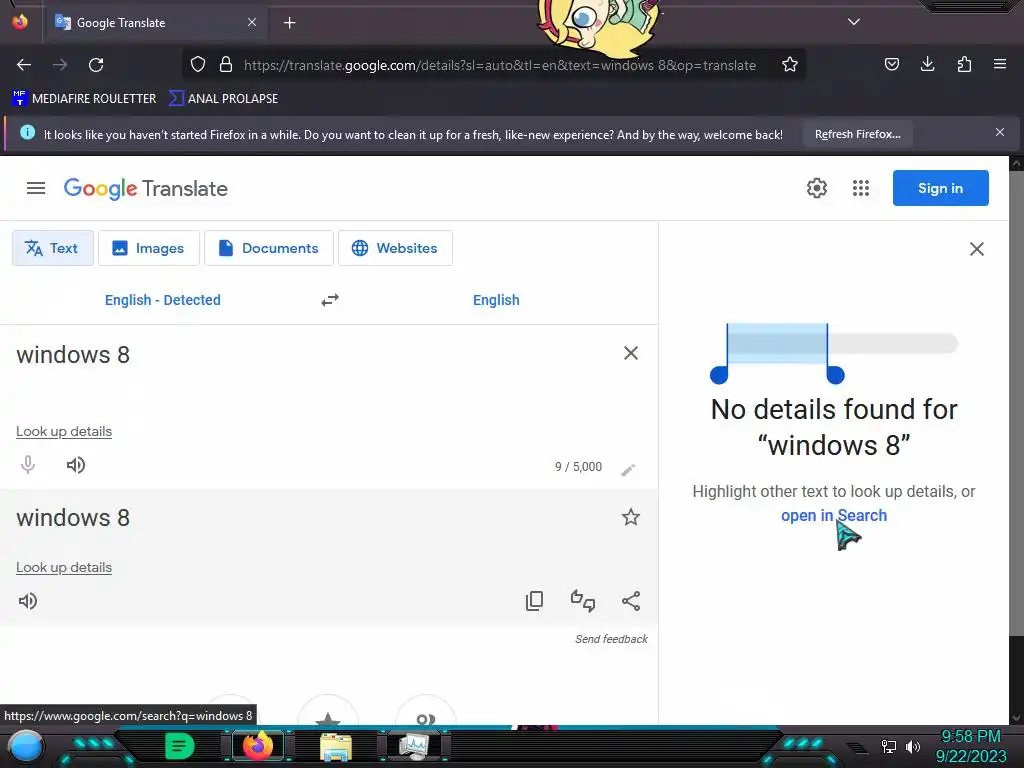Open the green notes app on taskbar
The height and width of the screenshot is (768, 1024).
tap(180, 746)
